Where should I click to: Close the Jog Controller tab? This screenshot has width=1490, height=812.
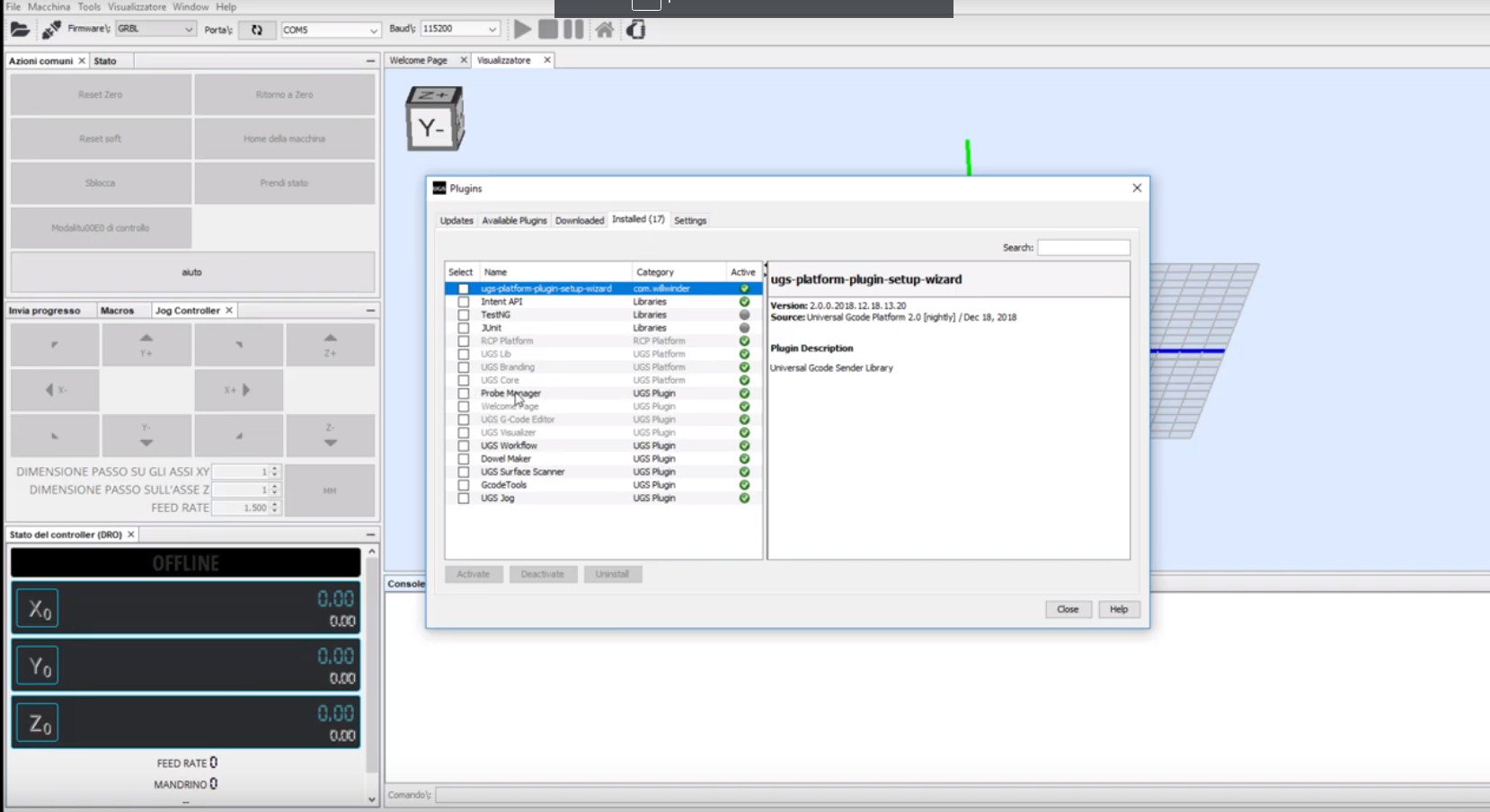[229, 310]
